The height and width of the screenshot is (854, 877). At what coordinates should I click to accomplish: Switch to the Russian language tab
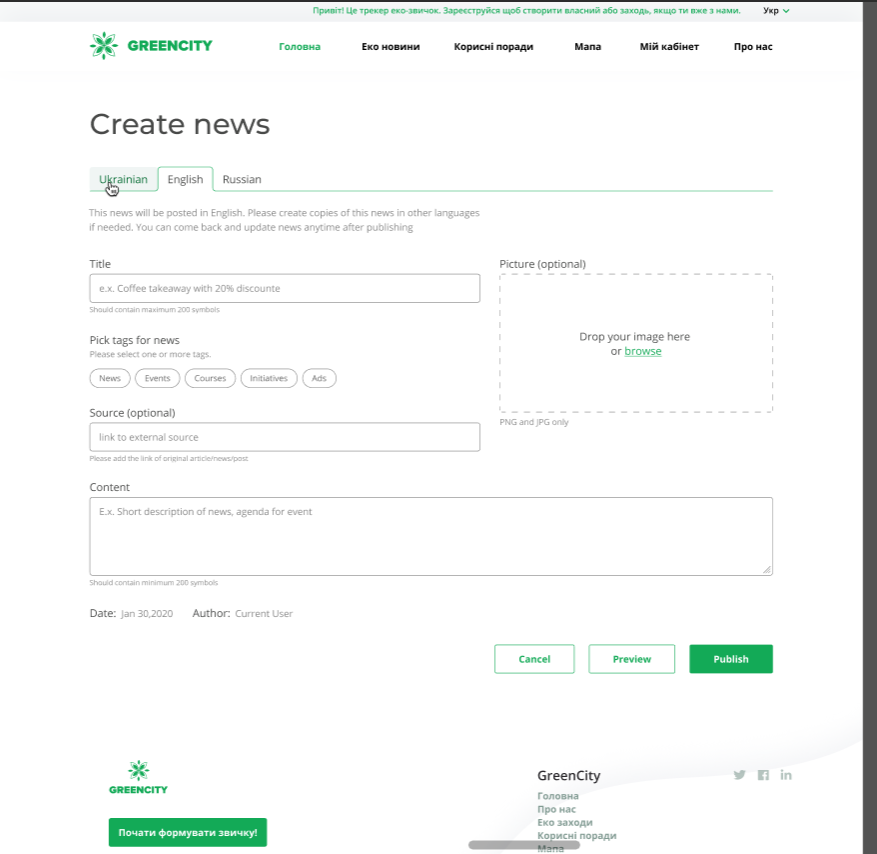tap(241, 179)
